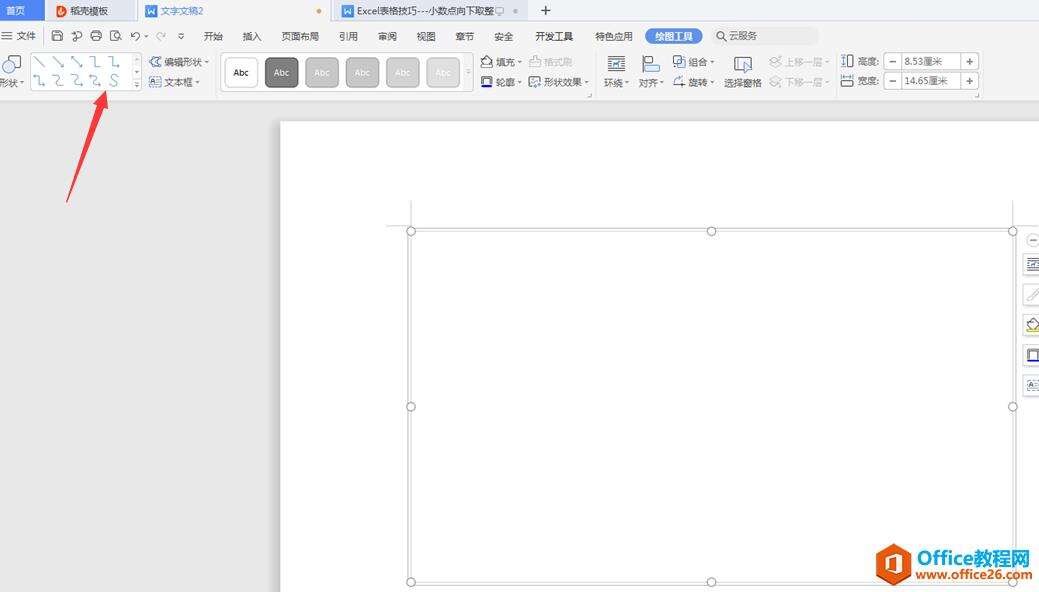
Task: Open the 插入 ribbon tab
Action: click(252, 36)
